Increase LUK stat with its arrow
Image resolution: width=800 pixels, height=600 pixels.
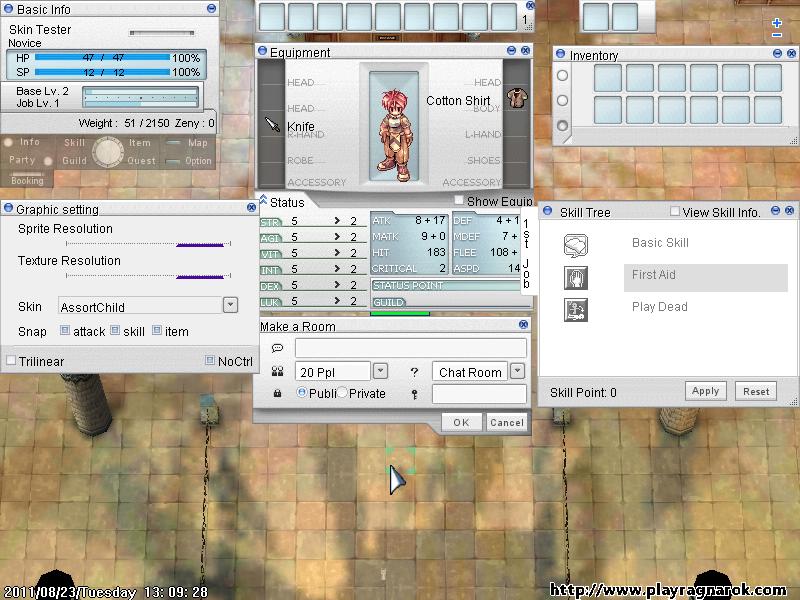337,301
